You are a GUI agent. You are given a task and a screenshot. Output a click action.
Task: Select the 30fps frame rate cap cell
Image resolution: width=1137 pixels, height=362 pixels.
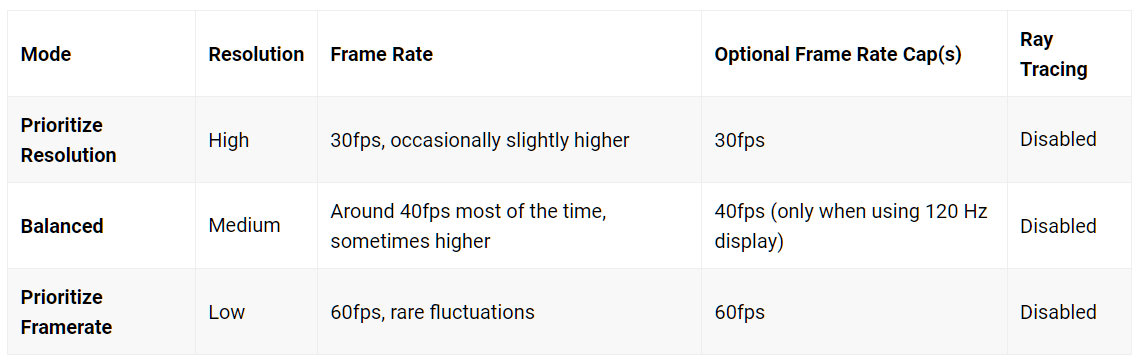pyautogui.click(x=740, y=140)
